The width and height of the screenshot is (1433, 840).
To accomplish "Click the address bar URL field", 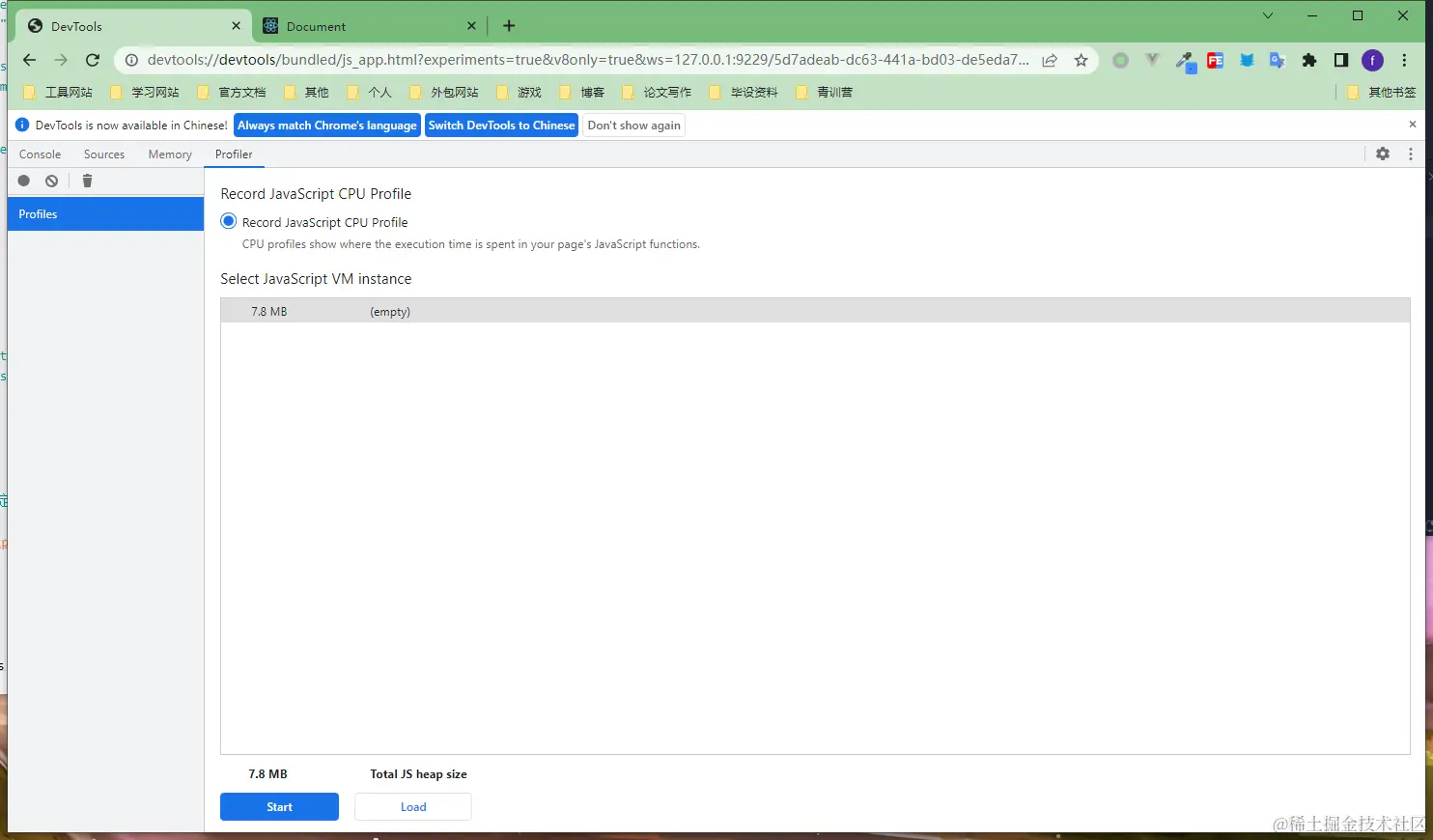I will click(587, 60).
